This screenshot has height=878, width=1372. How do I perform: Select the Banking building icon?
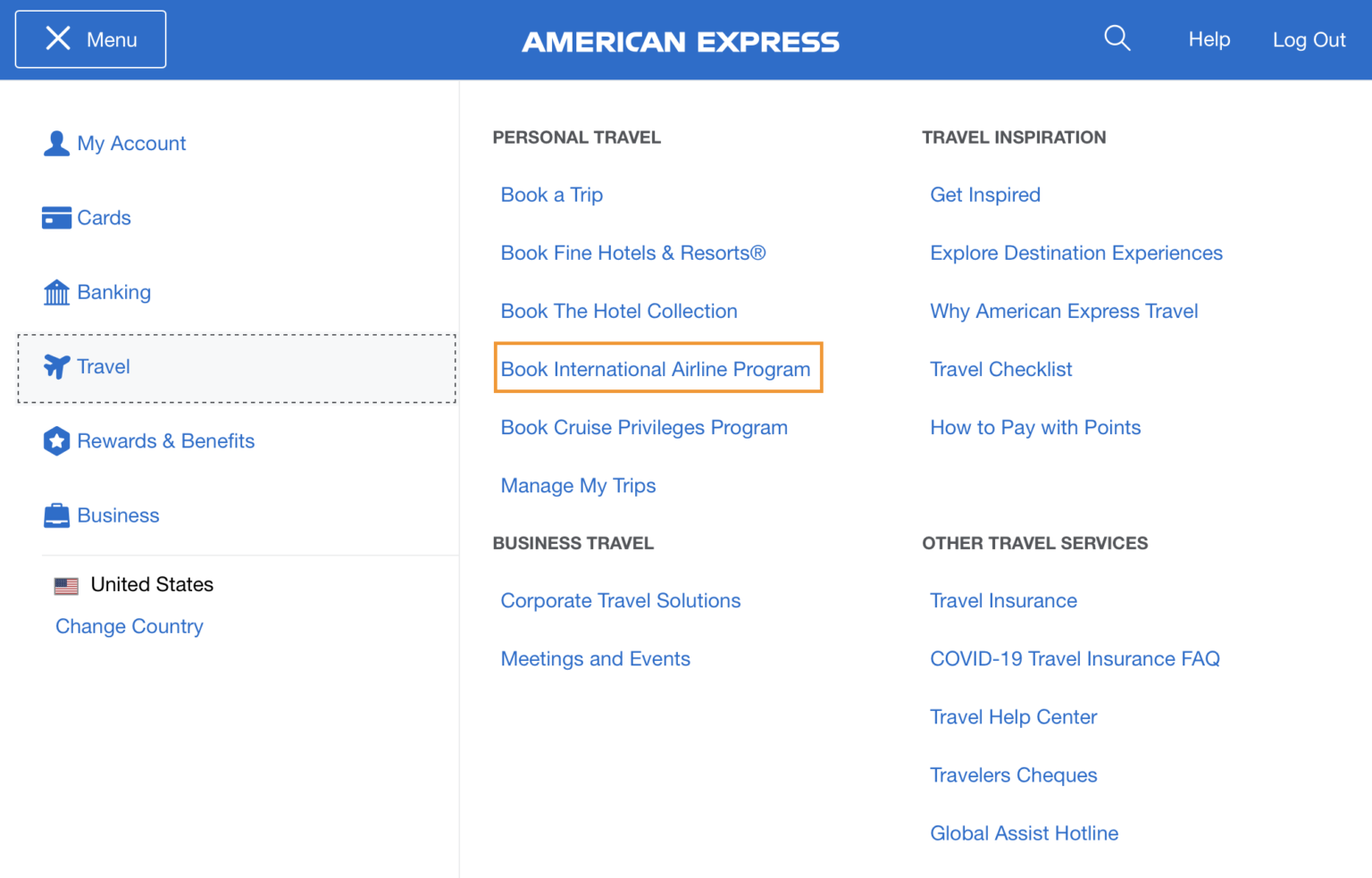tap(56, 292)
